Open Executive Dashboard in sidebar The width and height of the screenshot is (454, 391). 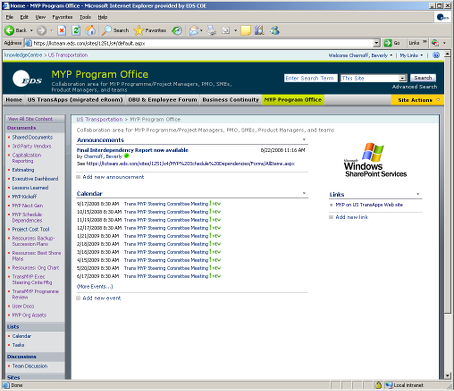pos(35,179)
